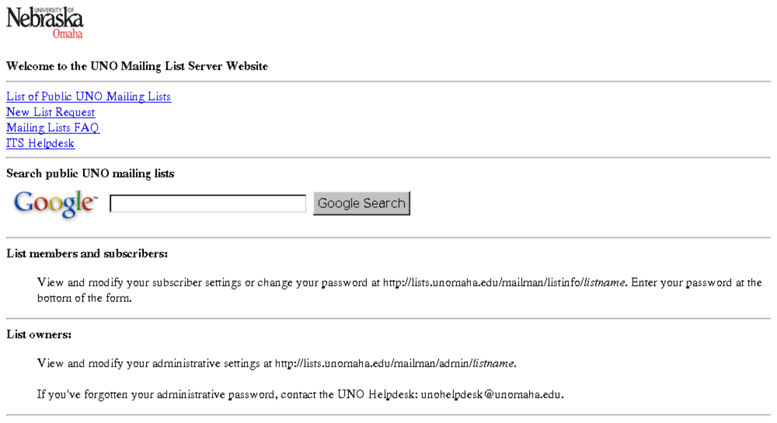Open the New List Request link

(x=51, y=112)
